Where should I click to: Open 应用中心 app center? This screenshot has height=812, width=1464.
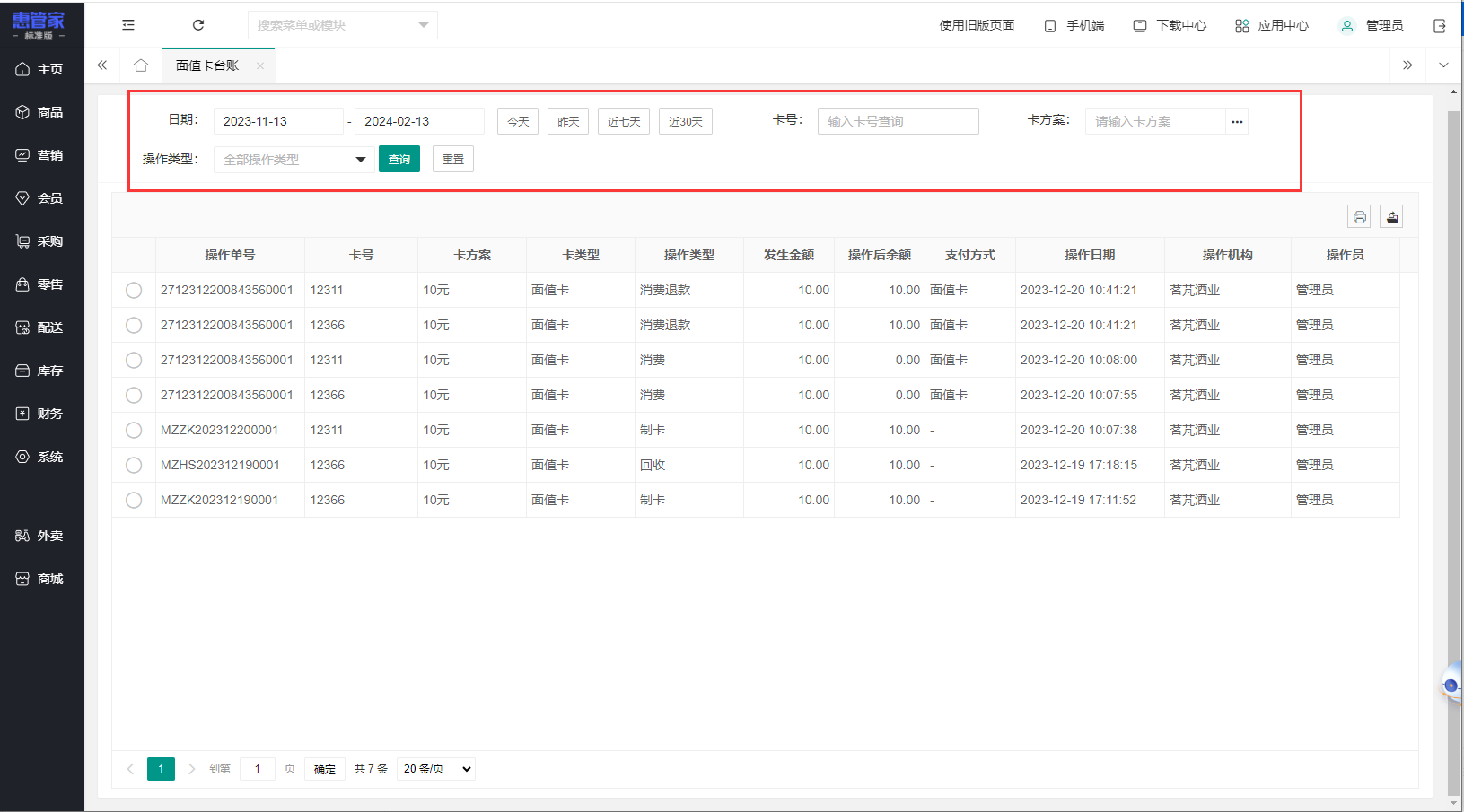(1272, 26)
